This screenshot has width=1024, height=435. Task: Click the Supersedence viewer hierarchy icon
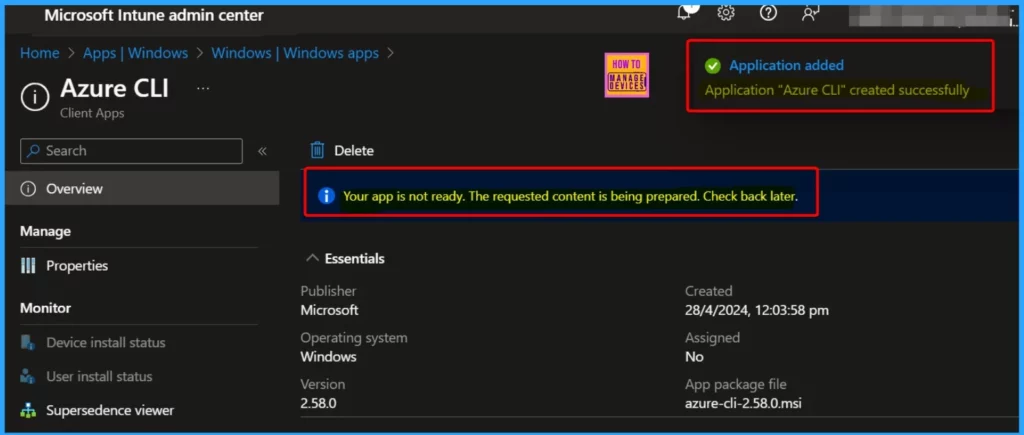coord(28,411)
